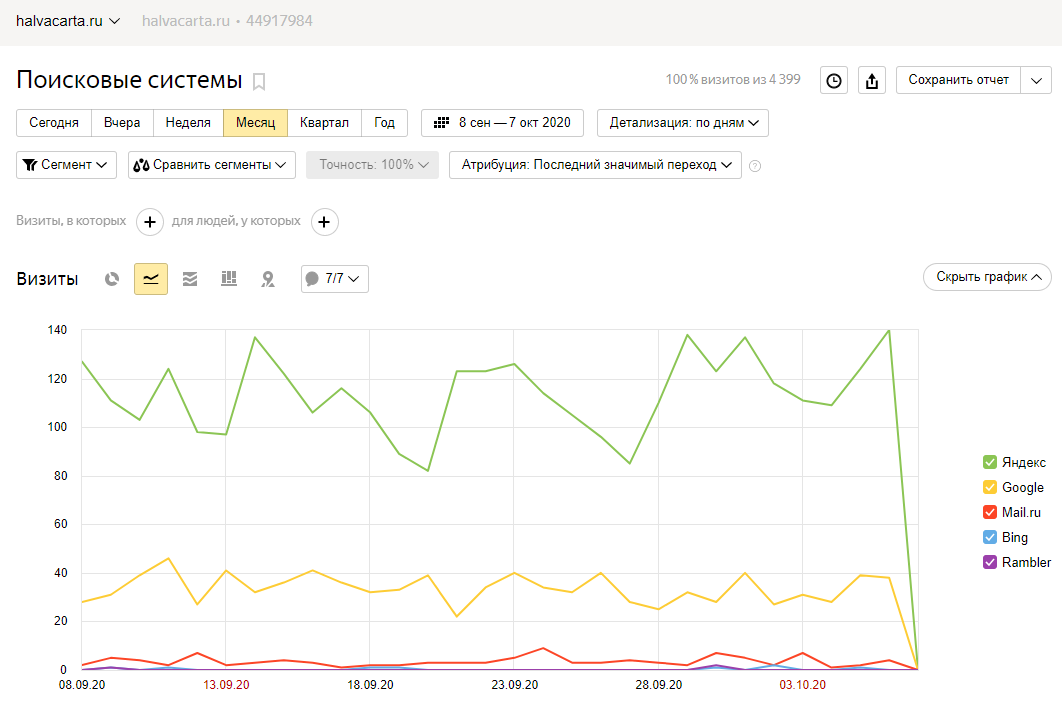
Task: Open the date range picker 8 сен — 7 окт 2020
Action: pos(503,123)
